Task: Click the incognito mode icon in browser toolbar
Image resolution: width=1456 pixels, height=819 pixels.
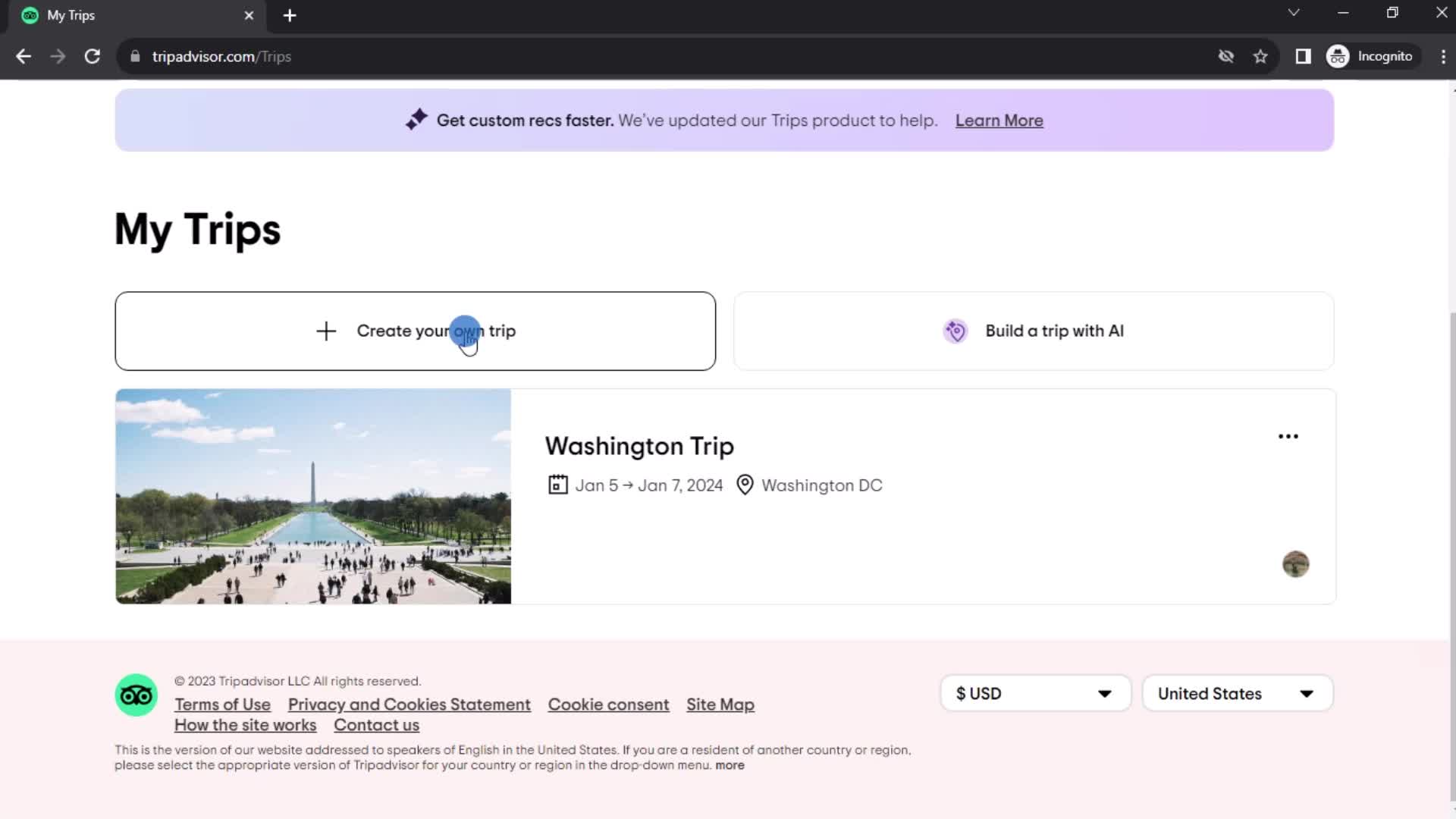Action: (x=1340, y=56)
